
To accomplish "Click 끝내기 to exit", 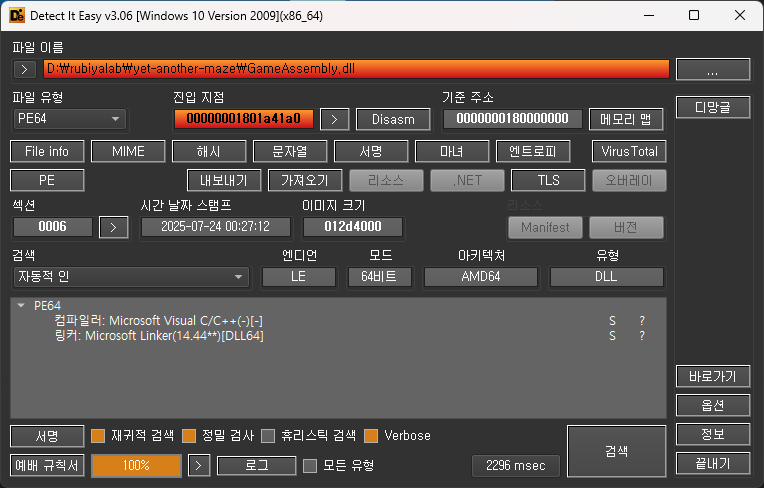I will 713,463.
